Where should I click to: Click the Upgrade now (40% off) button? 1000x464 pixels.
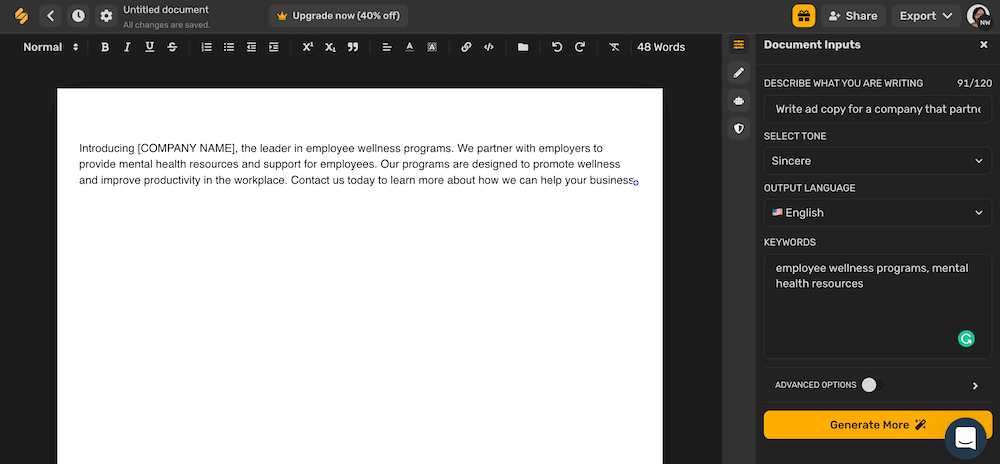(x=338, y=16)
